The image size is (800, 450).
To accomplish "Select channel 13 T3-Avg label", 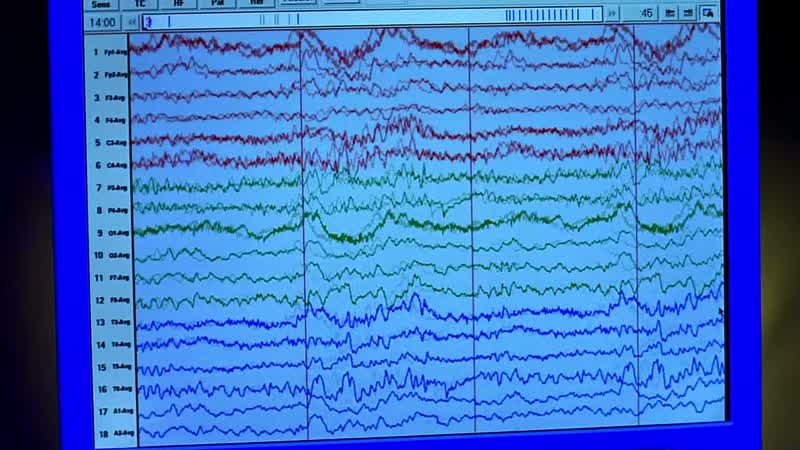I will (x=113, y=322).
